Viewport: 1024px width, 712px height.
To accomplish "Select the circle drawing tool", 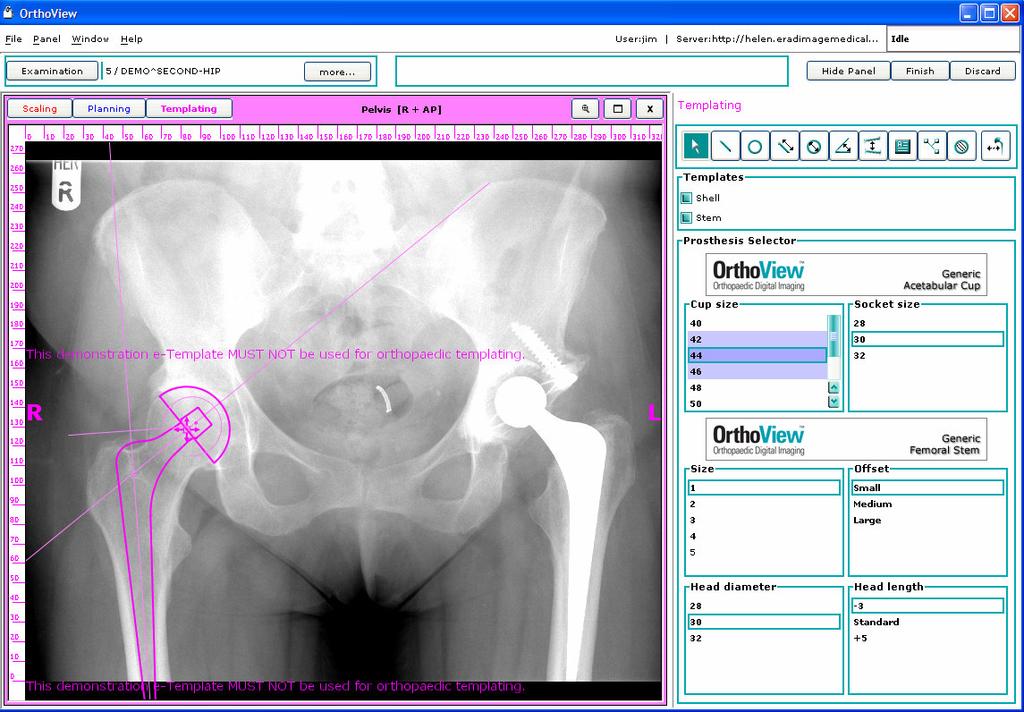I will [x=754, y=146].
